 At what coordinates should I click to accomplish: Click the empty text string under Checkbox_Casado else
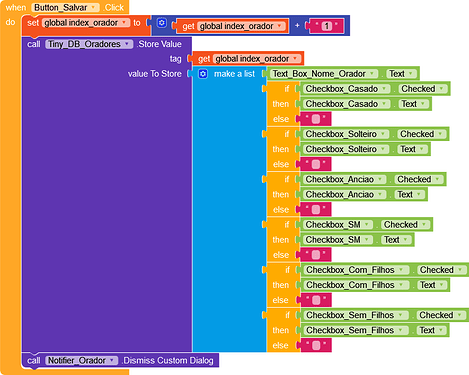coord(315,119)
